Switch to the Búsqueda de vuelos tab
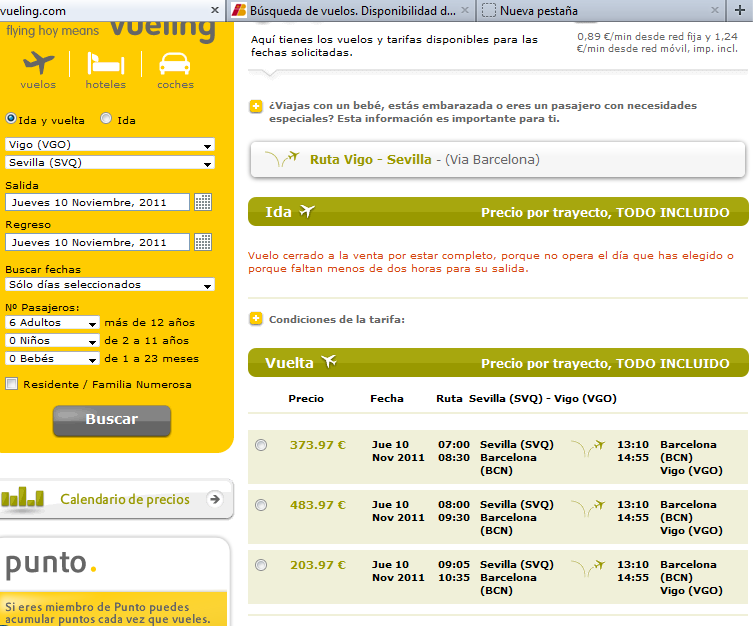This screenshot has height=626, width=753. click(x=351, y=11)
